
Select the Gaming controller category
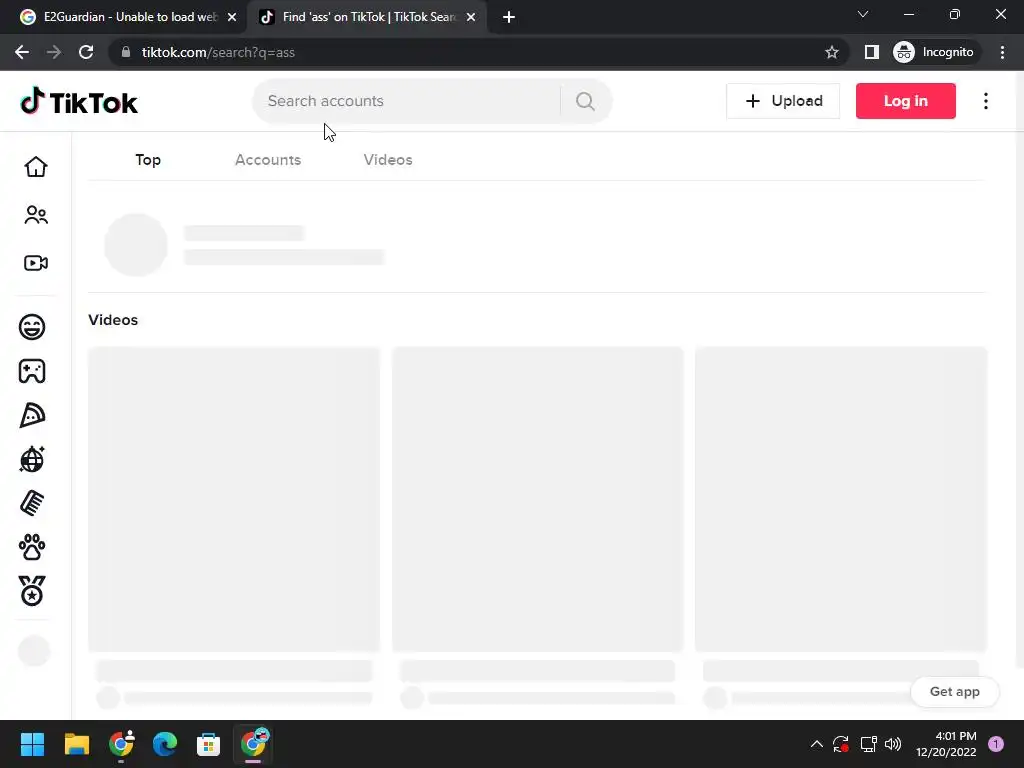point(32,371)
